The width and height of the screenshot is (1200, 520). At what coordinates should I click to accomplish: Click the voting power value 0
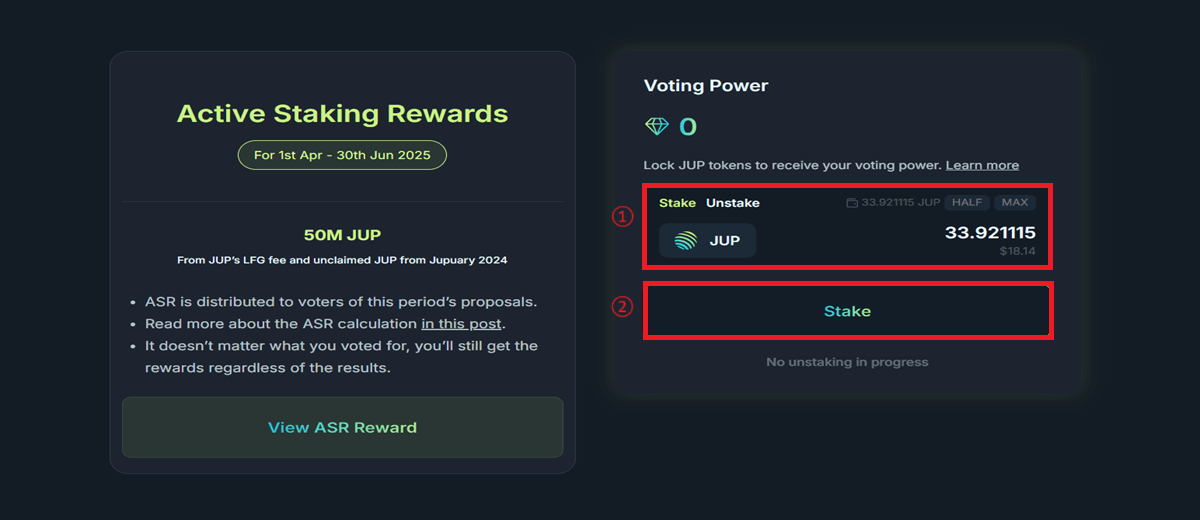pyautogui.click(x=688, y=127)
